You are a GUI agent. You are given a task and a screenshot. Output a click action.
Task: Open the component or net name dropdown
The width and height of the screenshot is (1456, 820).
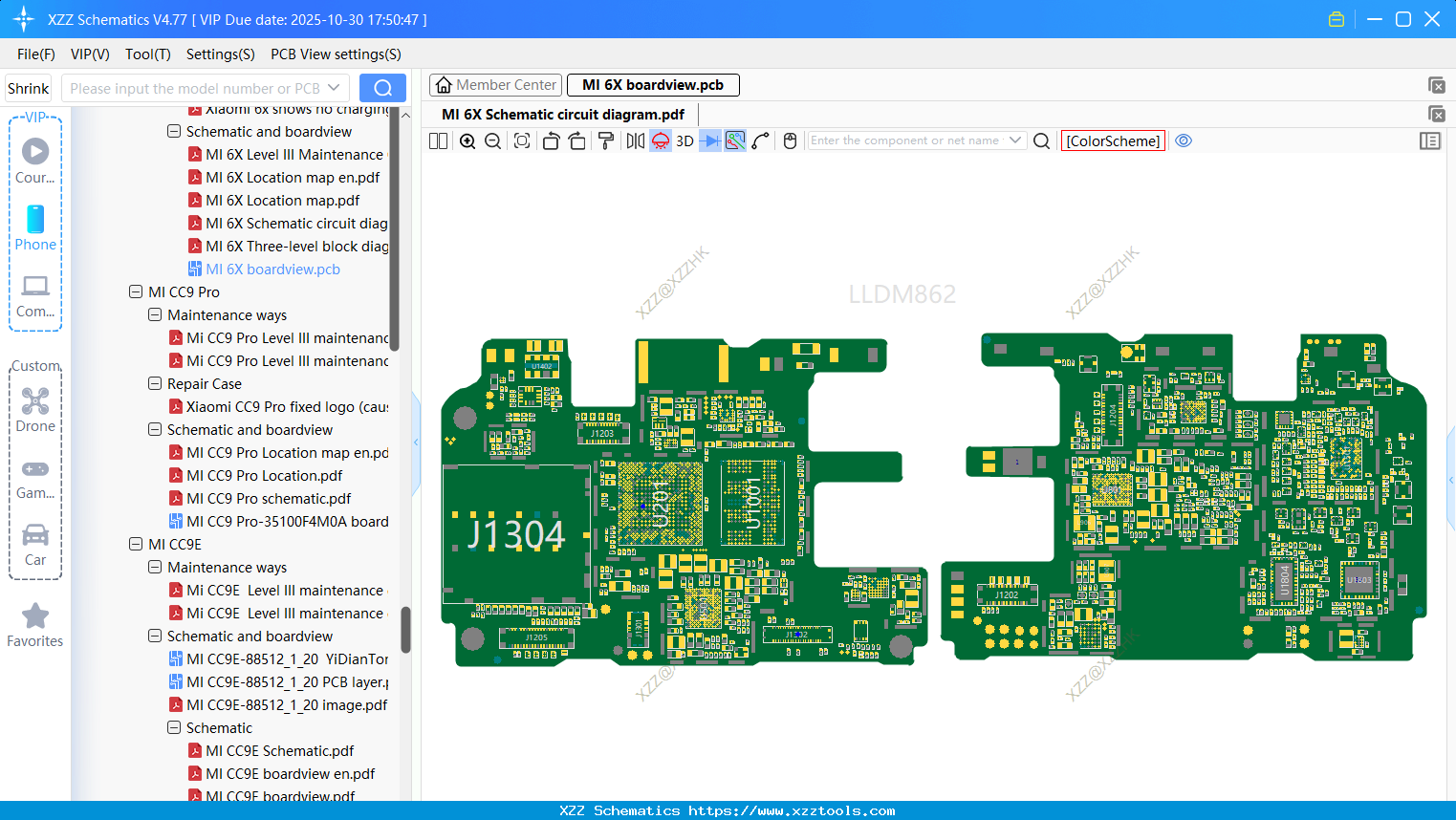tap(1015, 140)
